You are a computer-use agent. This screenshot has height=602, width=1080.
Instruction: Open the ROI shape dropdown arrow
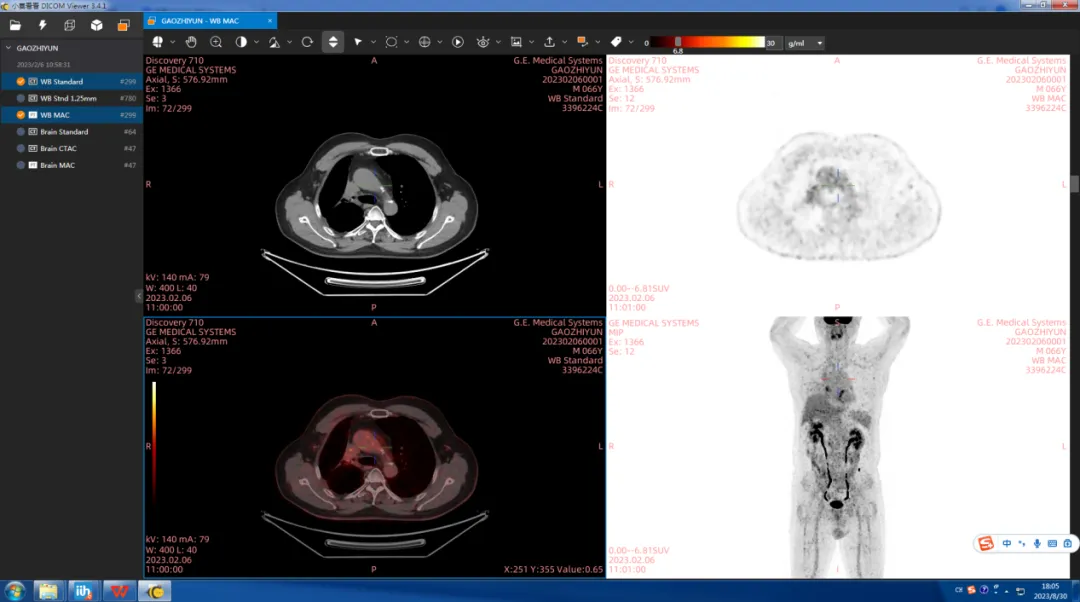point(406,43)
